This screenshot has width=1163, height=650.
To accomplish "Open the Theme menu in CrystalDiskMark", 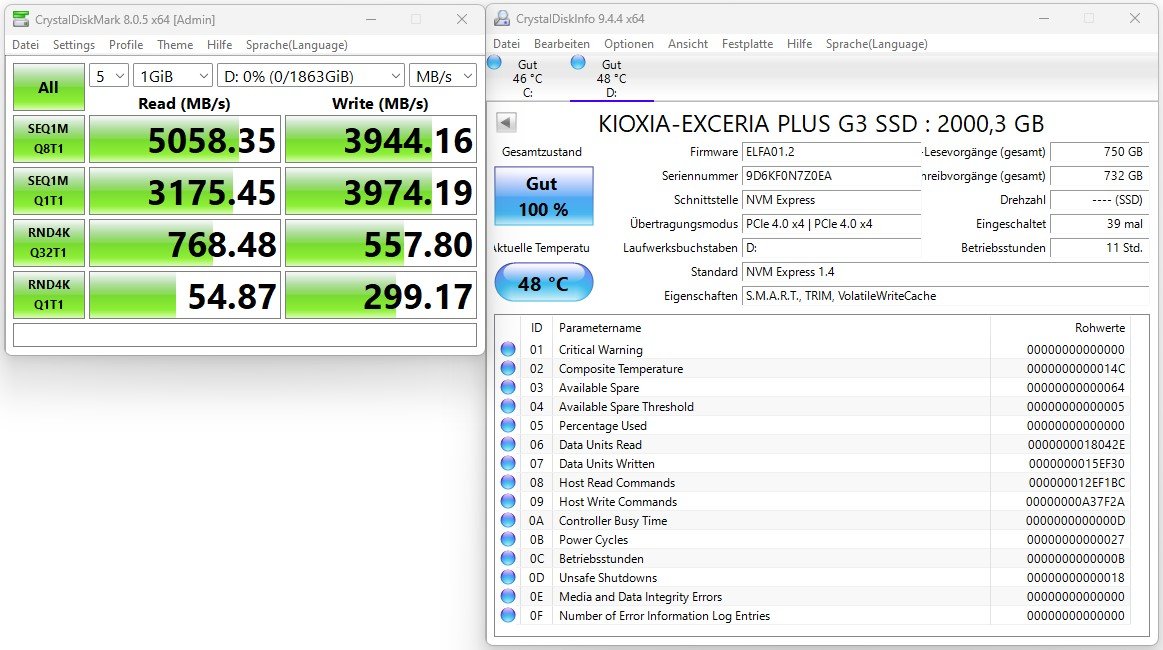I will coord(175,44).
